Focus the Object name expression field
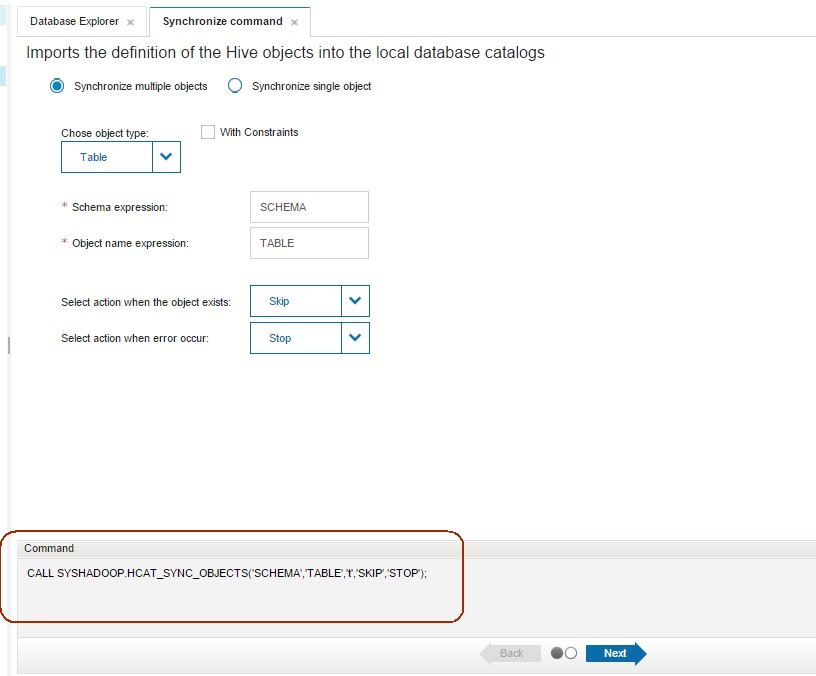This screenshot has width=816, height=676. [309, 243]
